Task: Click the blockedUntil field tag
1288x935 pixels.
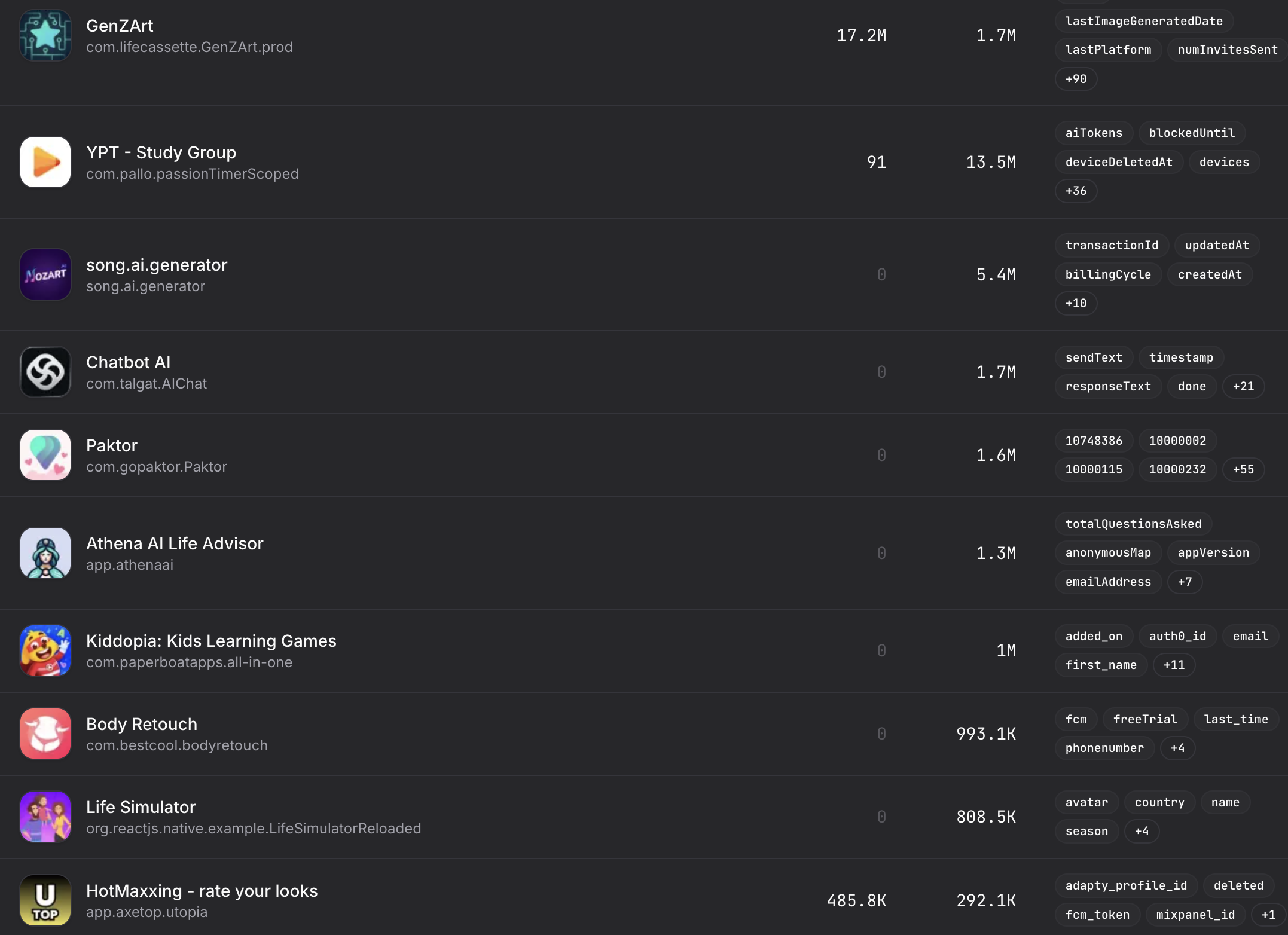Action: coord(1192,133)
